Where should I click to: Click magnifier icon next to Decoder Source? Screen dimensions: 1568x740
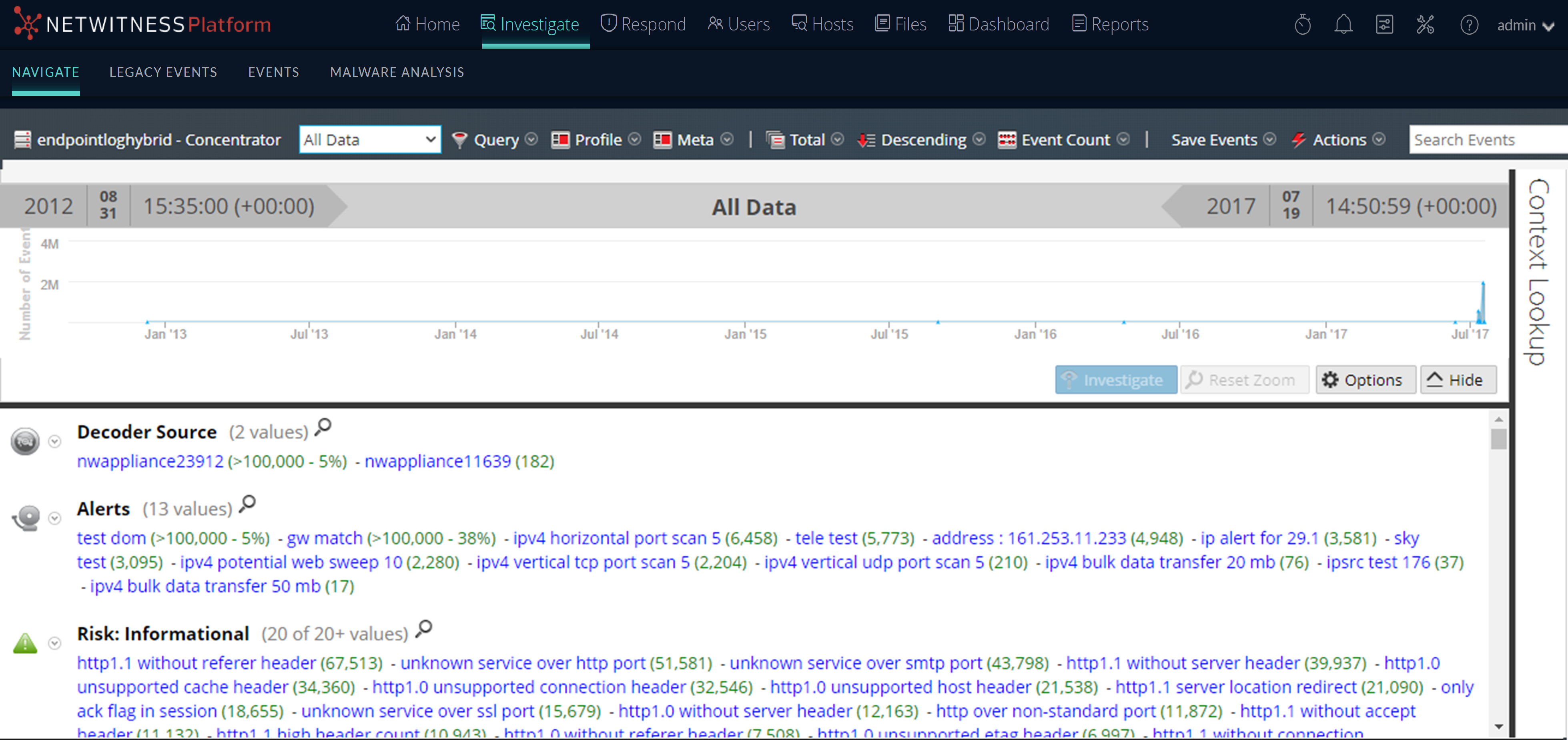click(x=323, y=428)
